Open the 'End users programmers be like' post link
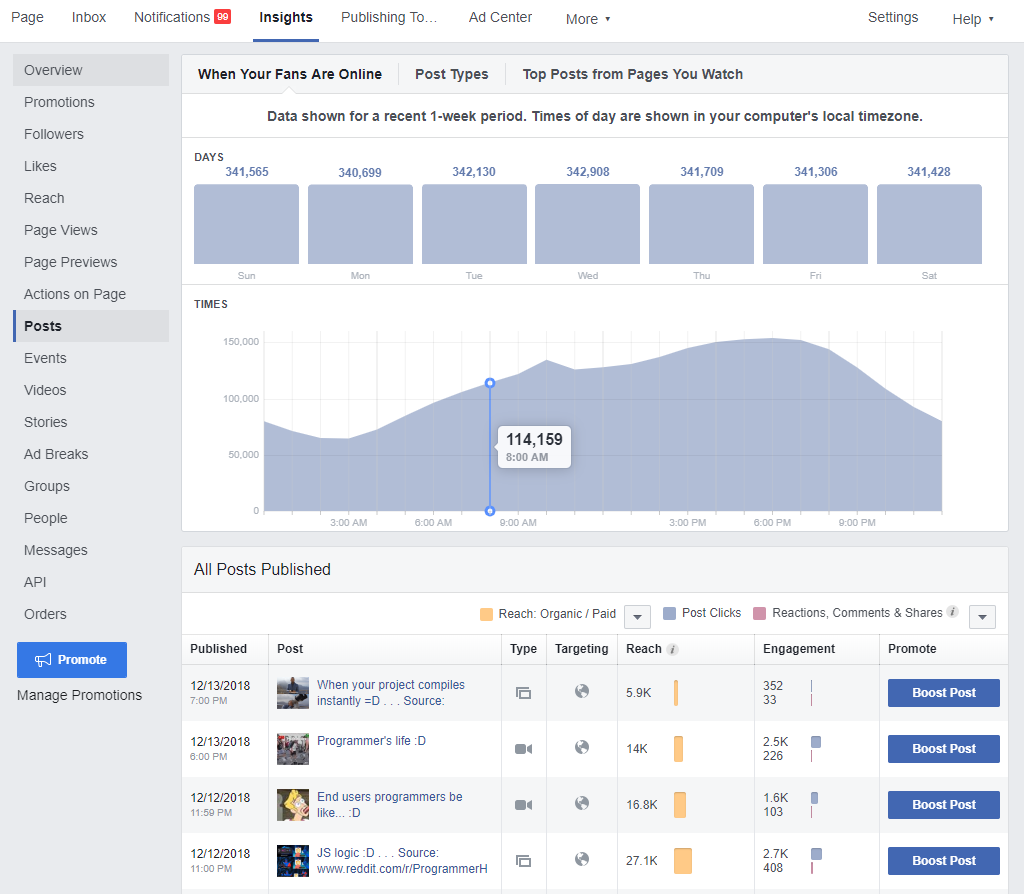Image resolution: width=1024 pixels, height=894 pixels. pos(389,805)
